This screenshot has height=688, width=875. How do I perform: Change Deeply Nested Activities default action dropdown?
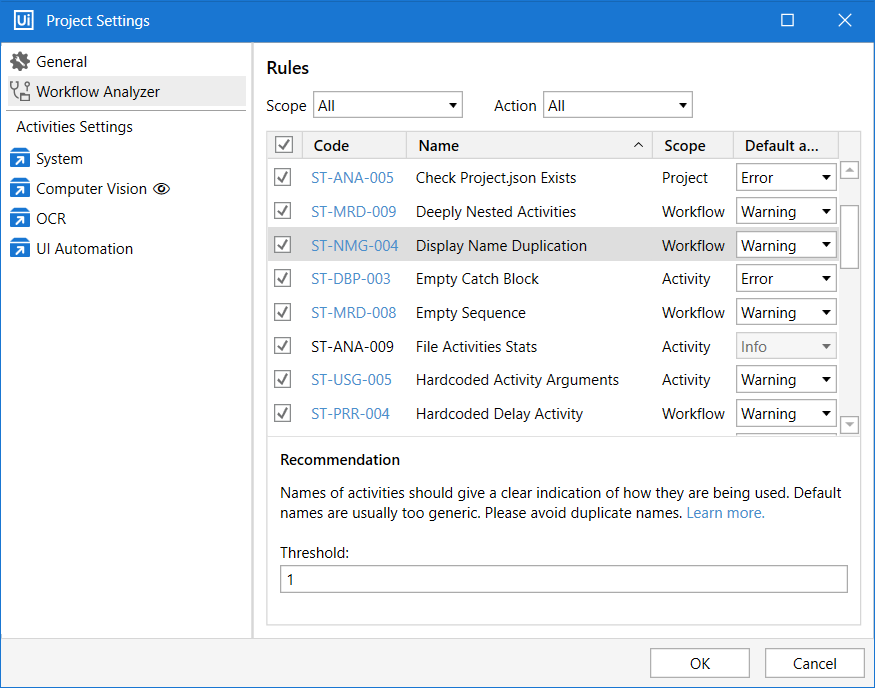786,212
